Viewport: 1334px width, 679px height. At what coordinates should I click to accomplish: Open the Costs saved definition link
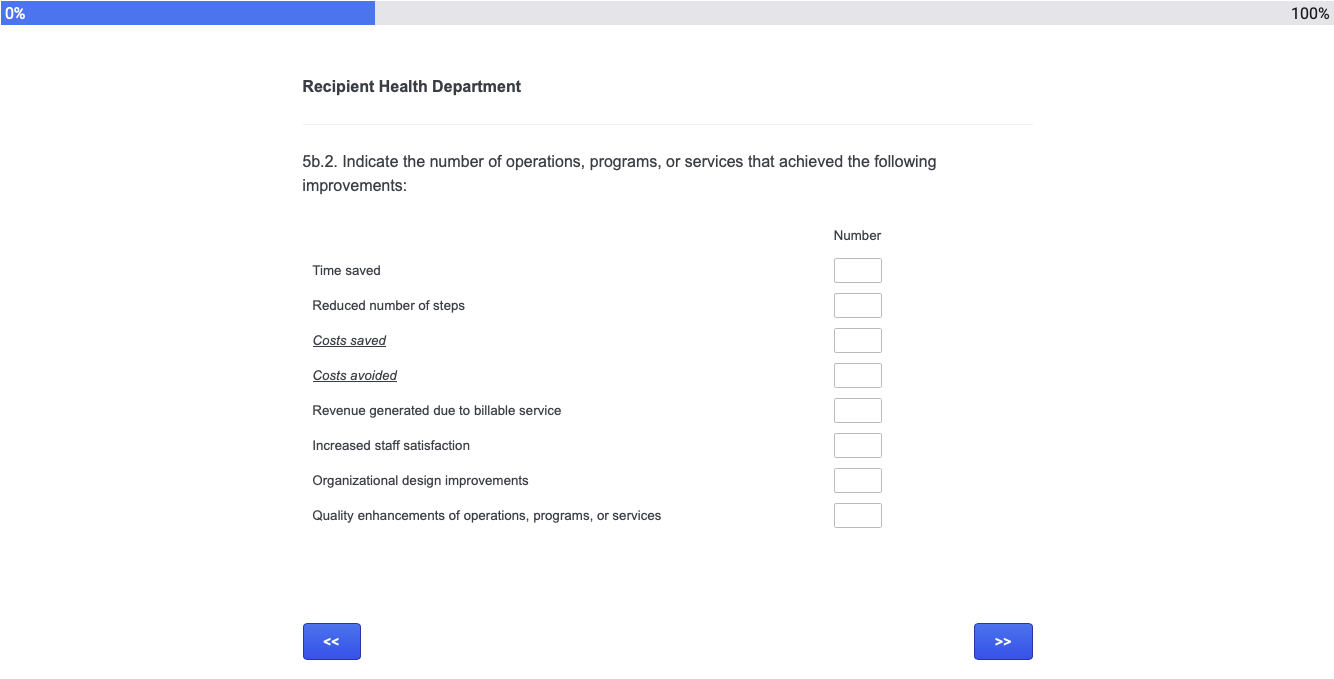tap(349, 341)
